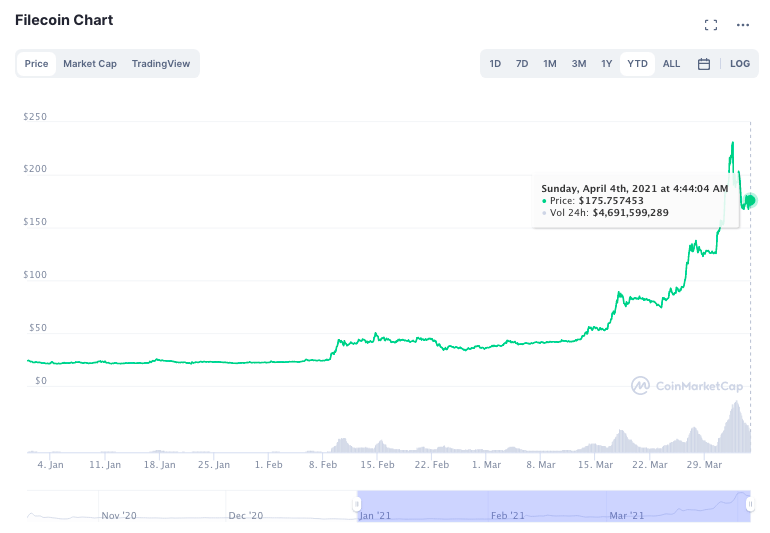Choose the 1M time range
The width and height of the screenshot is (770, 533).
point(550,64)
